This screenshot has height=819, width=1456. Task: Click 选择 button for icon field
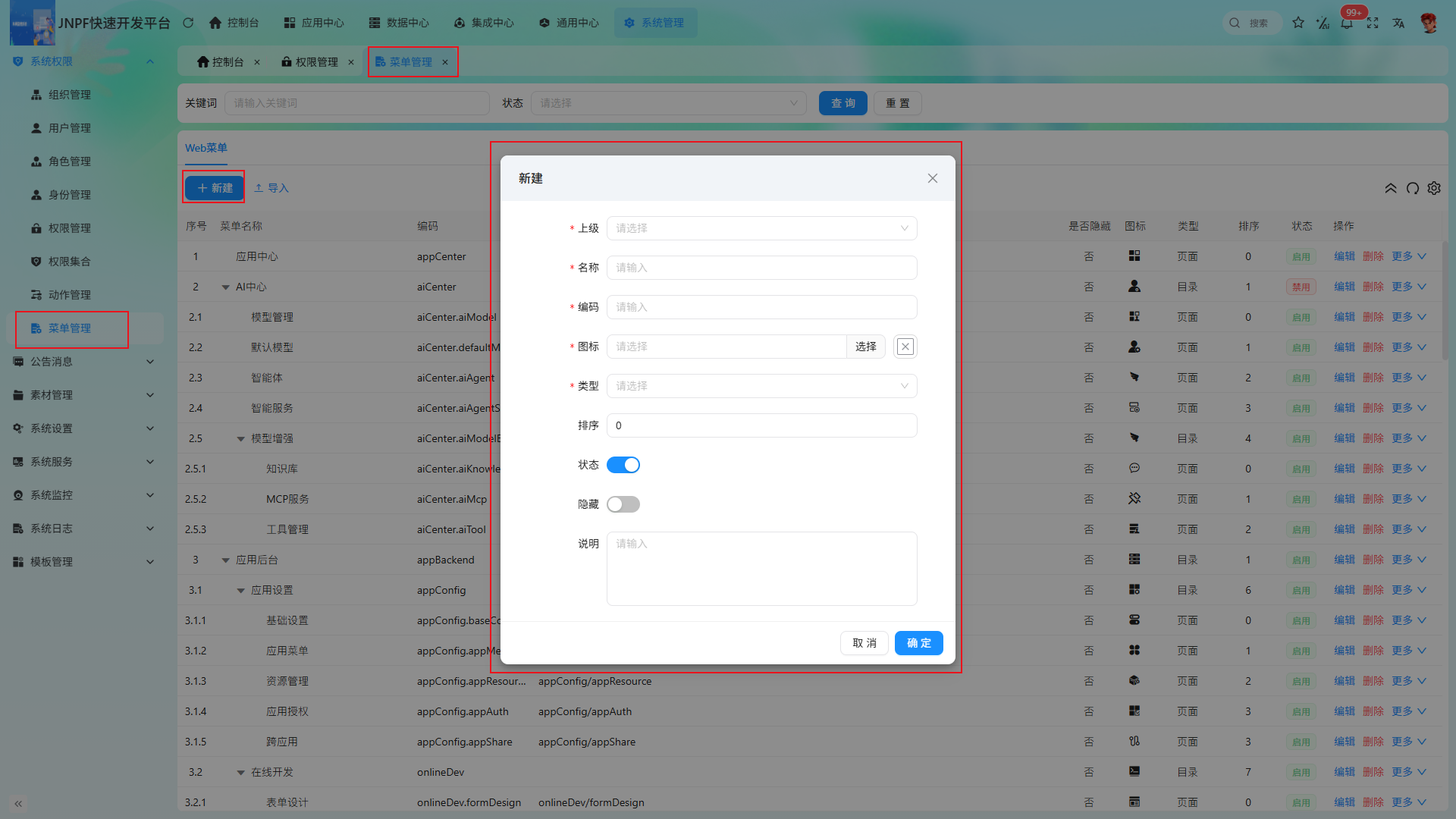pyautogui.click(x=866, y=347)
